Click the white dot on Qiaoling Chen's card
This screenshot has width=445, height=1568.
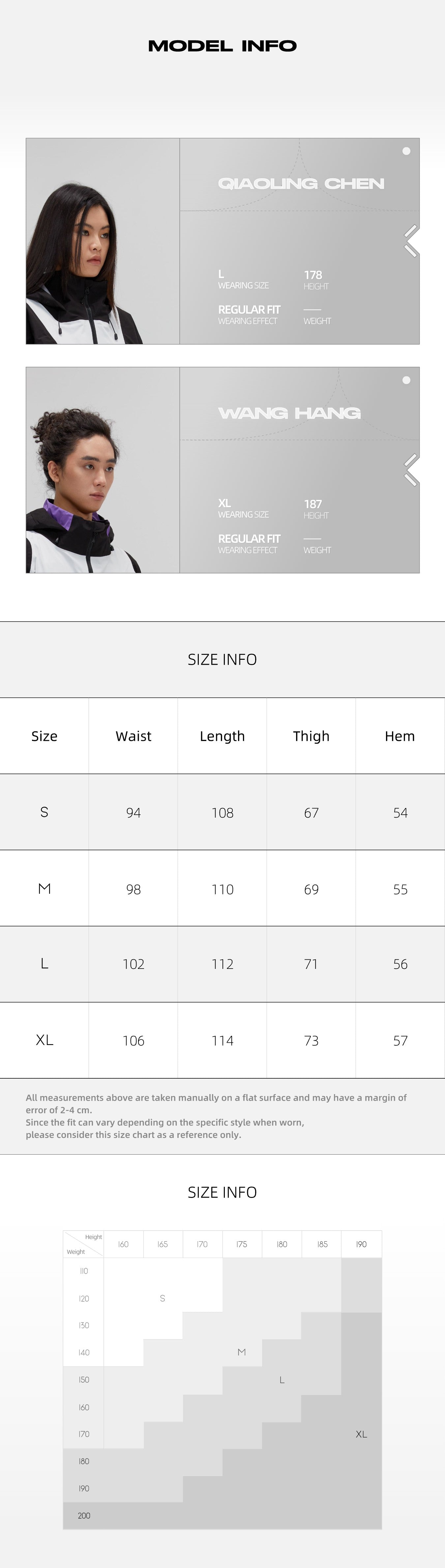point(406,151)
